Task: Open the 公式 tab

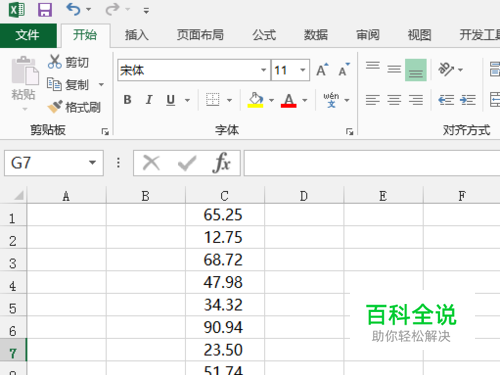Action: tap(264, 35)
